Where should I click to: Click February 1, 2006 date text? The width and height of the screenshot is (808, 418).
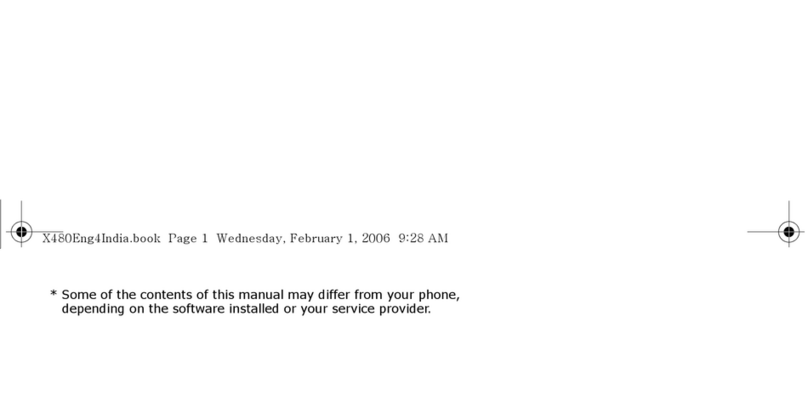click(x=340, y=238)
